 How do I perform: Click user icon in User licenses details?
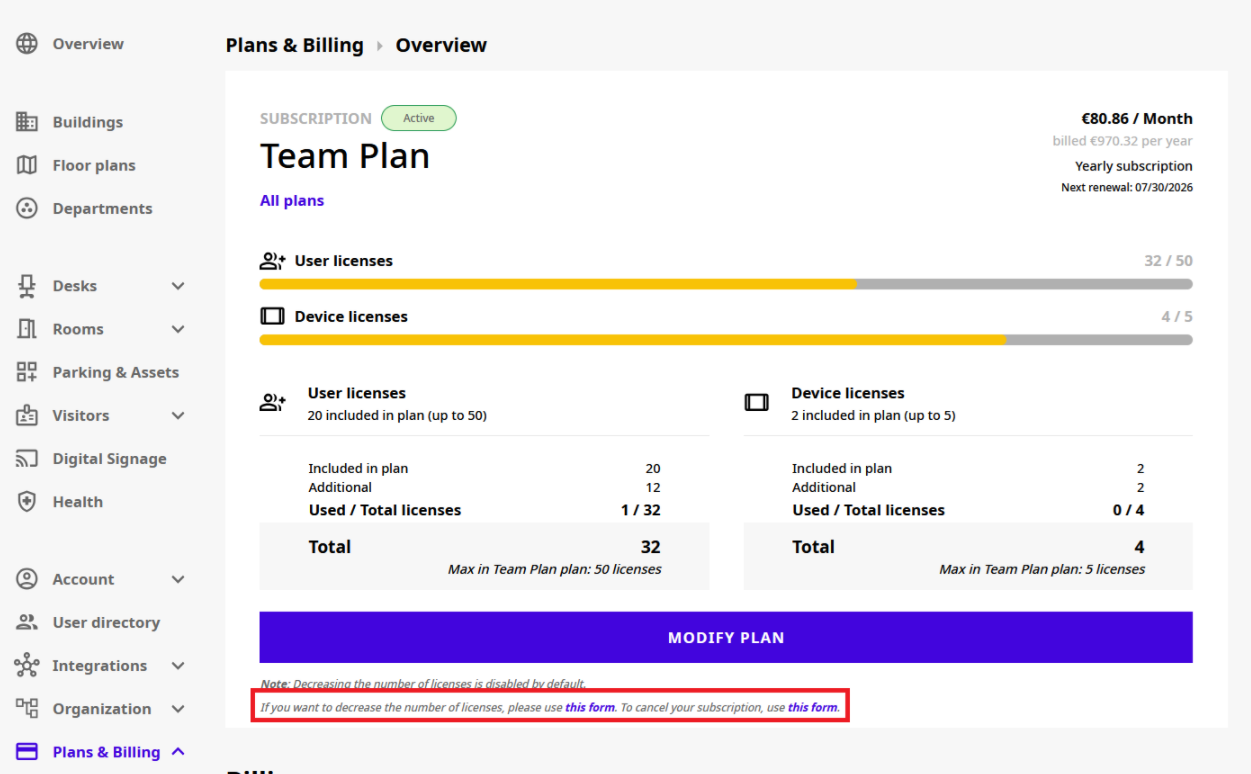point(272,403)
